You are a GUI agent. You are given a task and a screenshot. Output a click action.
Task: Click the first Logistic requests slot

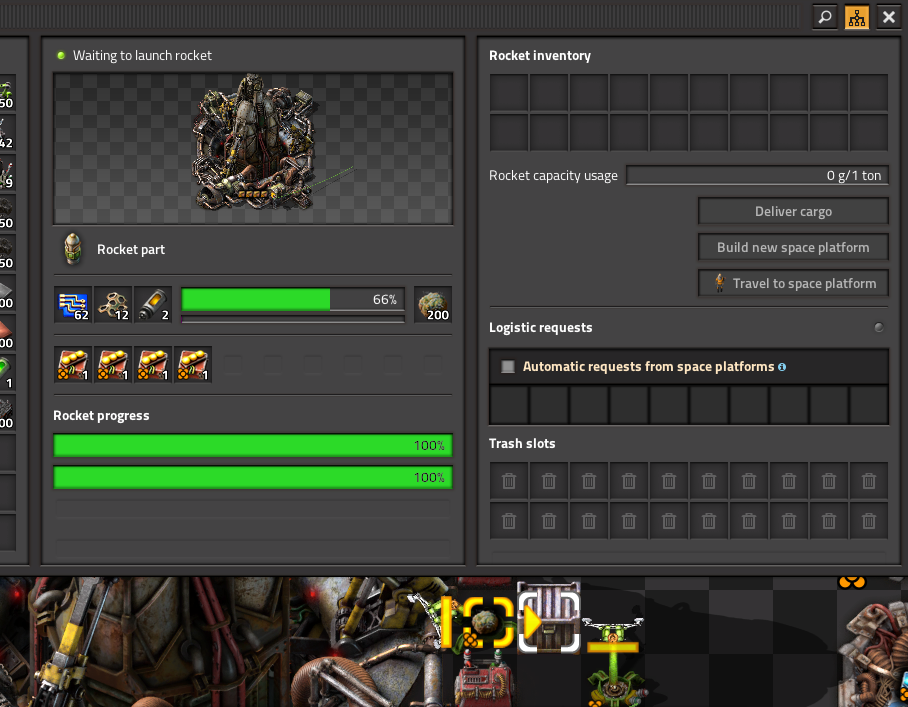509,405
